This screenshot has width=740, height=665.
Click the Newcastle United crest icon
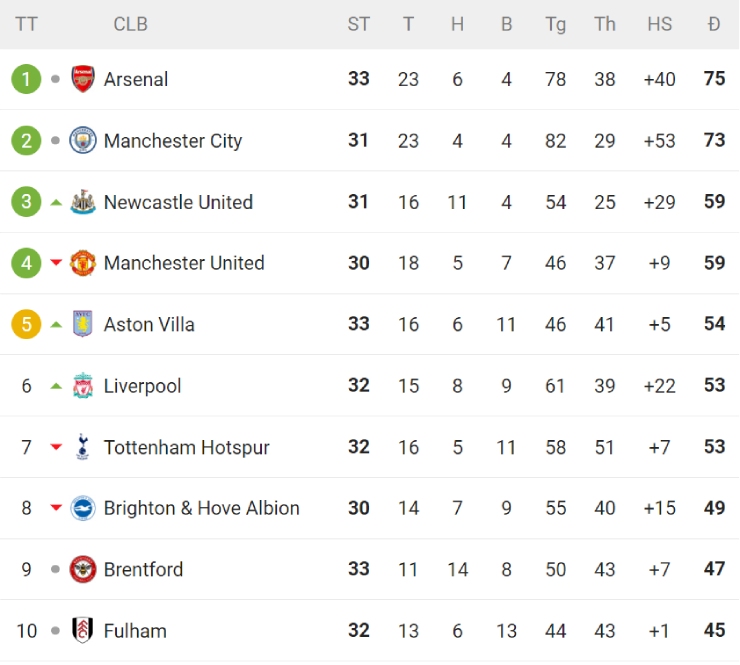coord(83,202)
